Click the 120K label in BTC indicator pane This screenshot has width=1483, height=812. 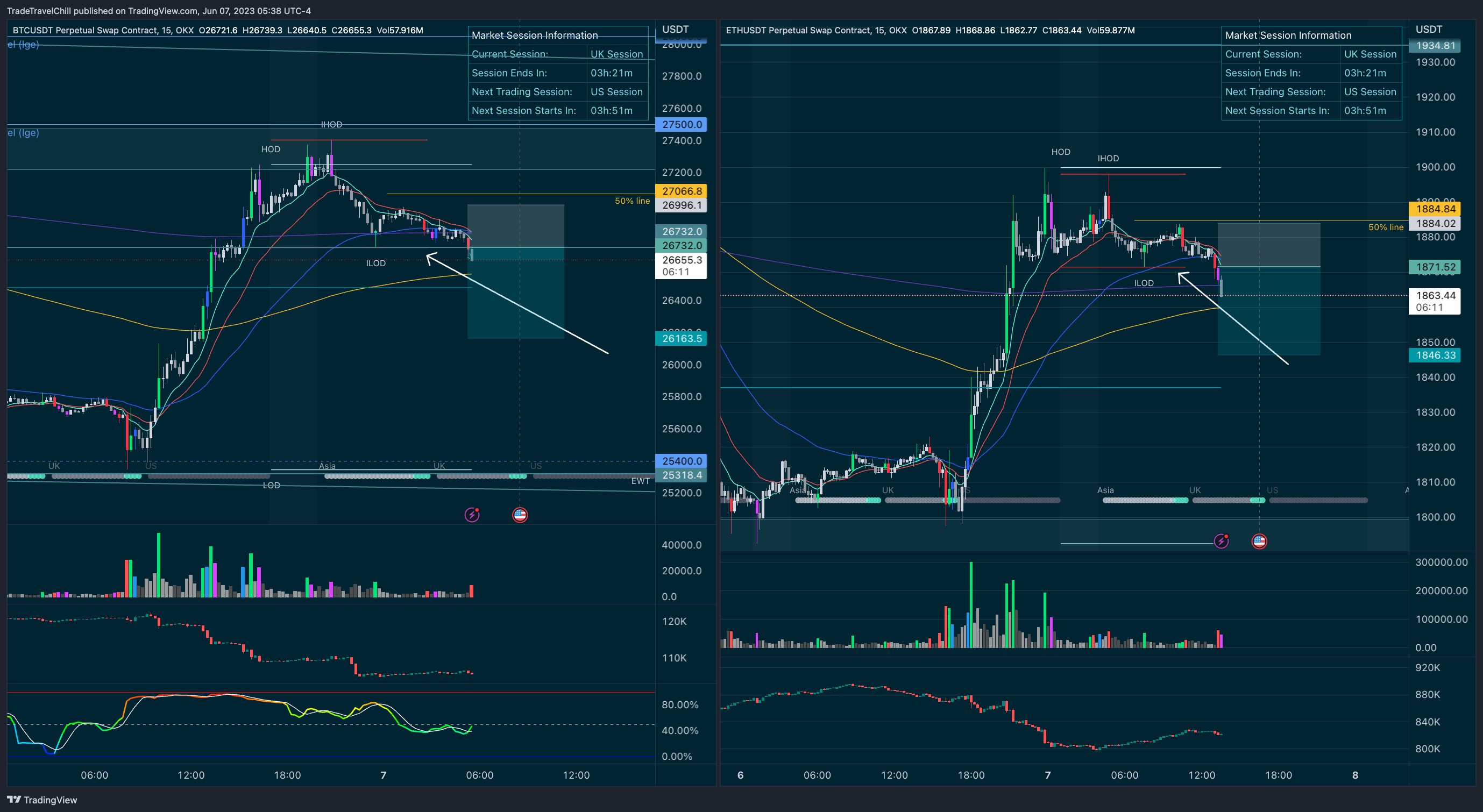(674, 621)
